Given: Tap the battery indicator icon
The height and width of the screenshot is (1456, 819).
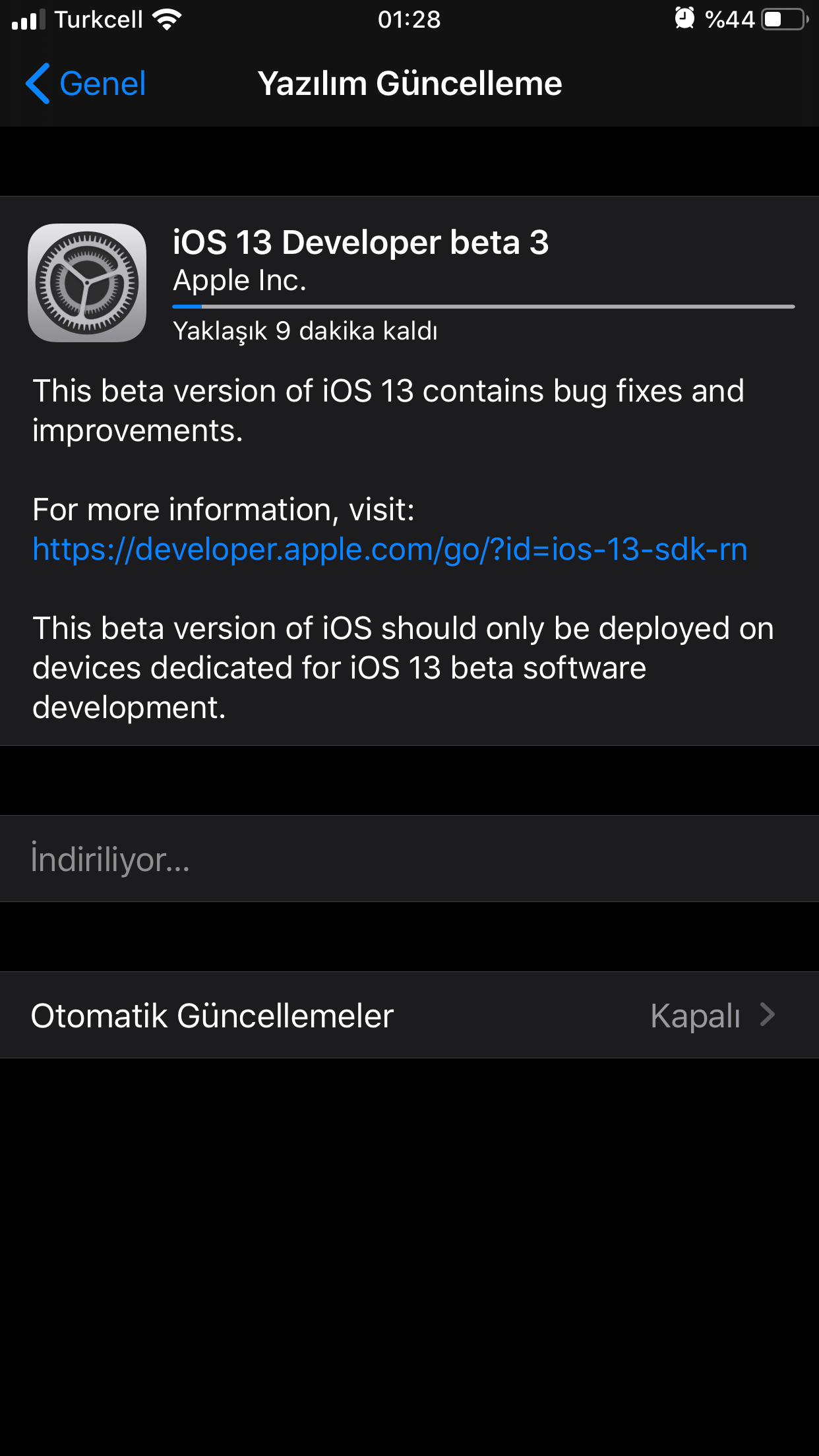Looking at the screenshot, I should 785,19.
